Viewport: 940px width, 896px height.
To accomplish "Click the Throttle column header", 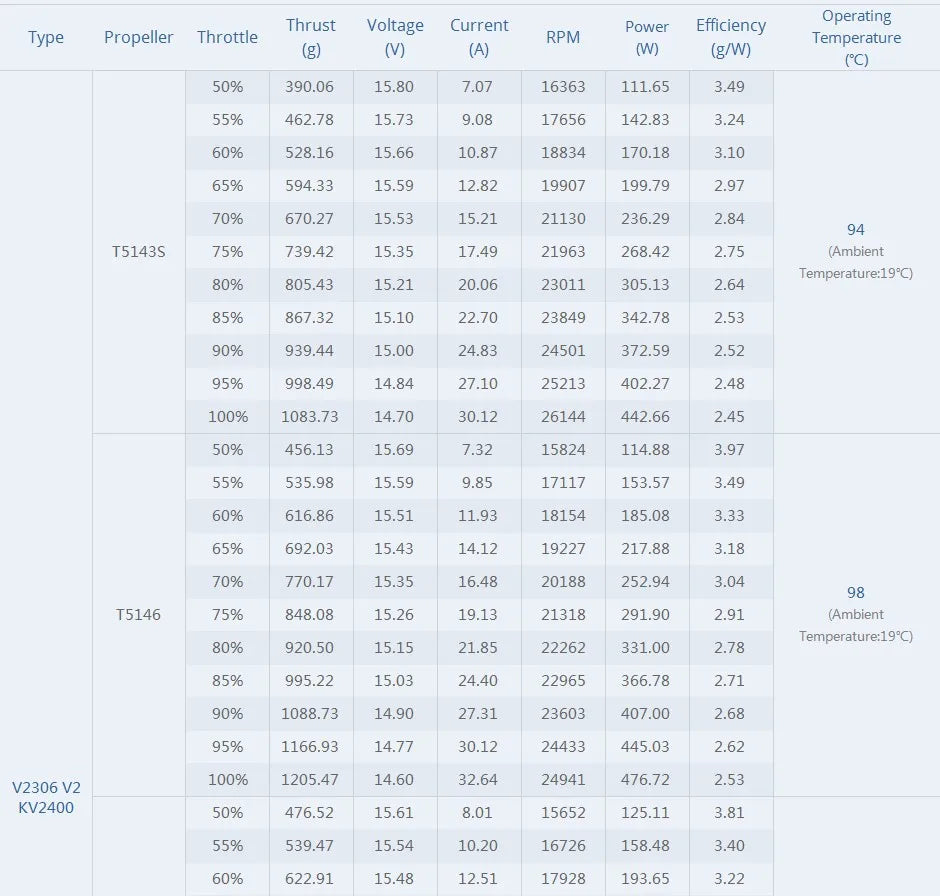I will pos(227,37).
